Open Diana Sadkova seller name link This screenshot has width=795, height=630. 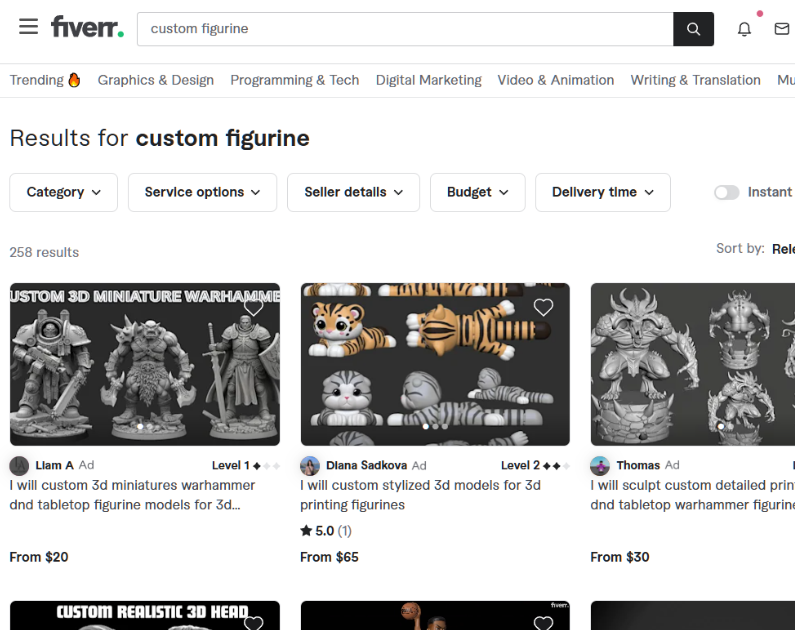point(366,465)
